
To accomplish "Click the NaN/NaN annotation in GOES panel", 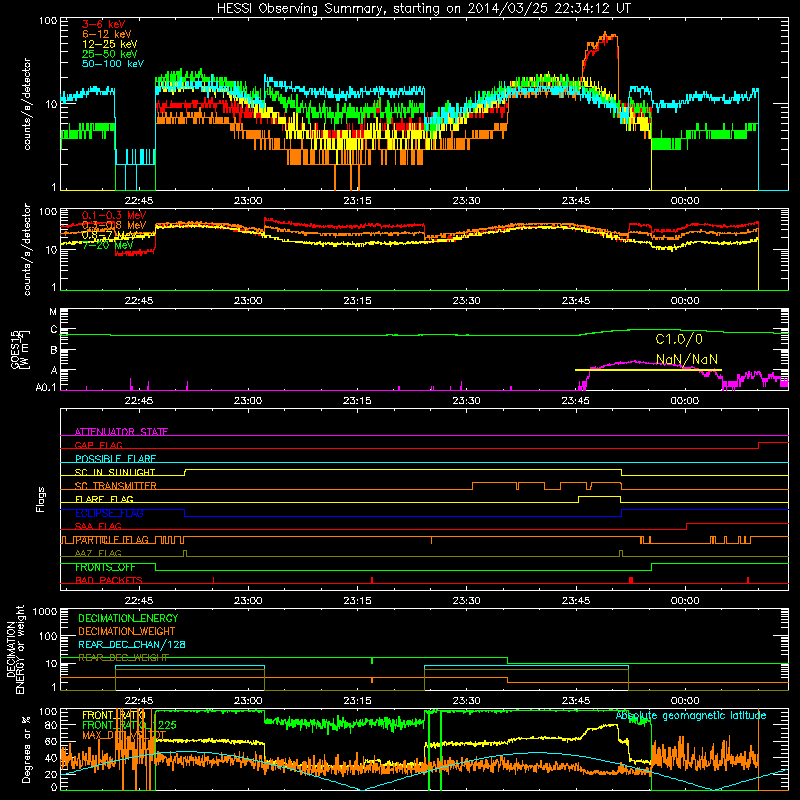I will [x=686, y=359].
